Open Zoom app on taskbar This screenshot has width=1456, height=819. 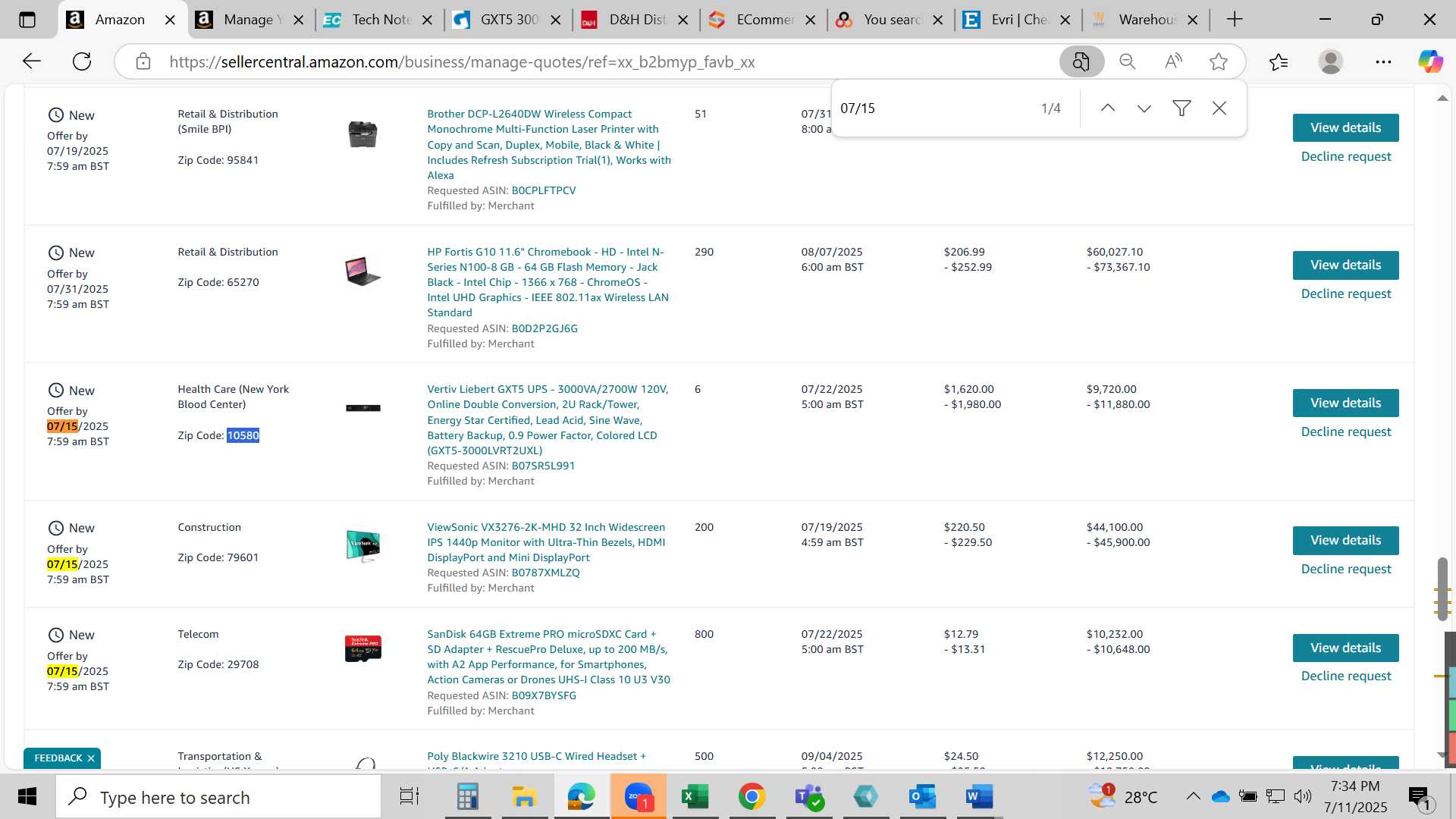pos(639,797)
